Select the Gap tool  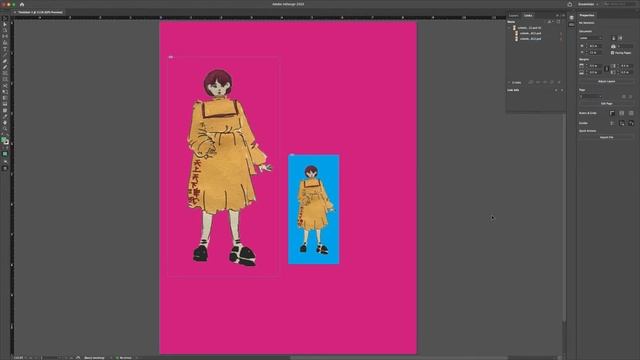(5, 36)
